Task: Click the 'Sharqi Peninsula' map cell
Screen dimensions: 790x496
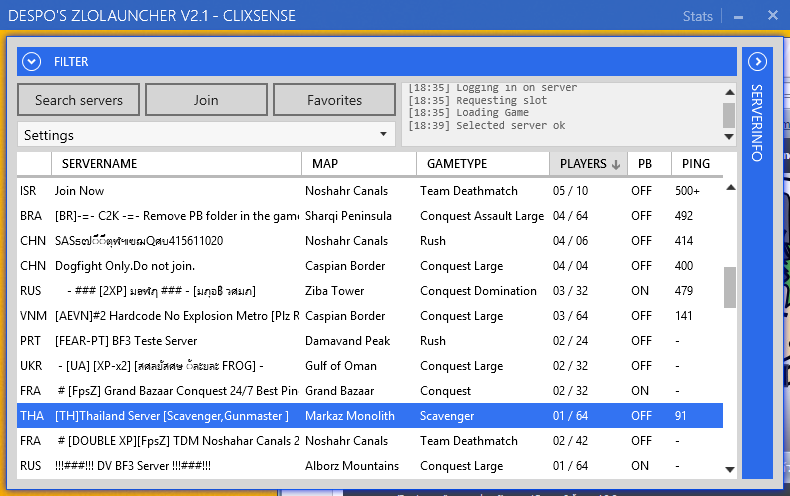Action: 348,216
